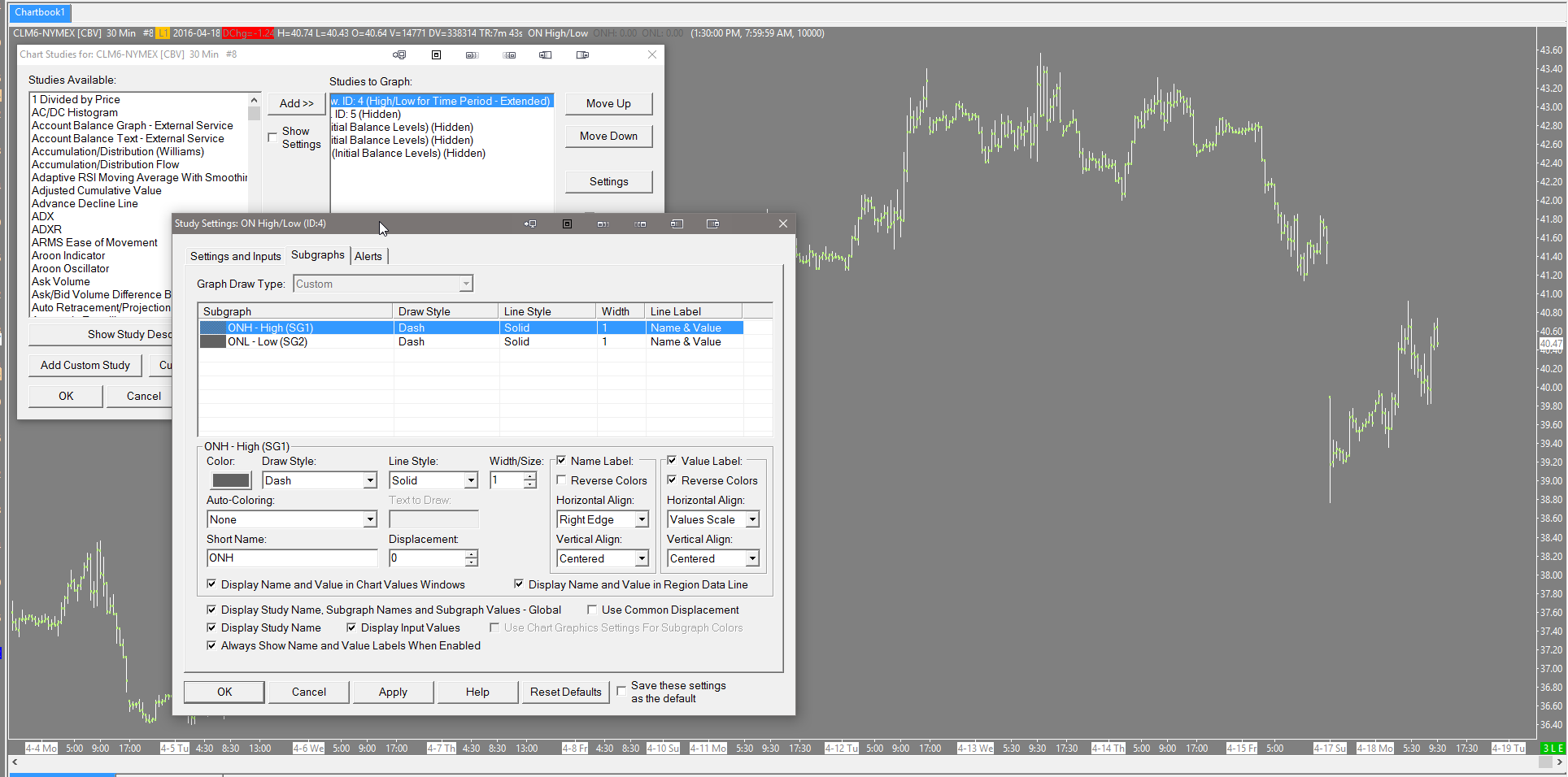Open the Alerts tab
This screenshot has width=1568, height=777.
(368, 256)
